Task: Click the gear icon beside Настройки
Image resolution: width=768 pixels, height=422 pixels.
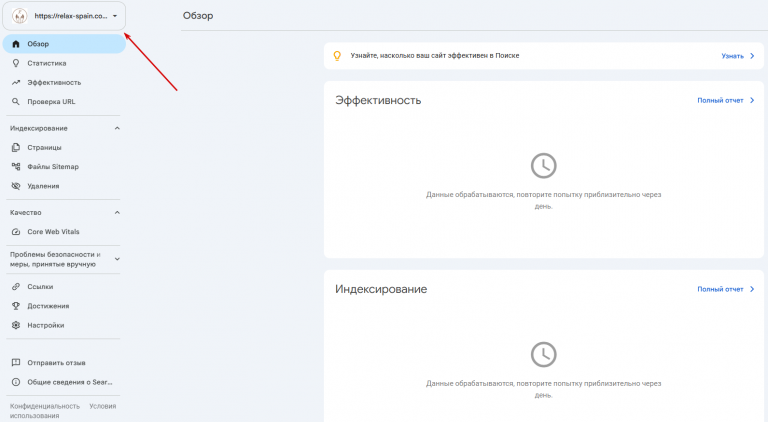Action: (x=16, y=325)
